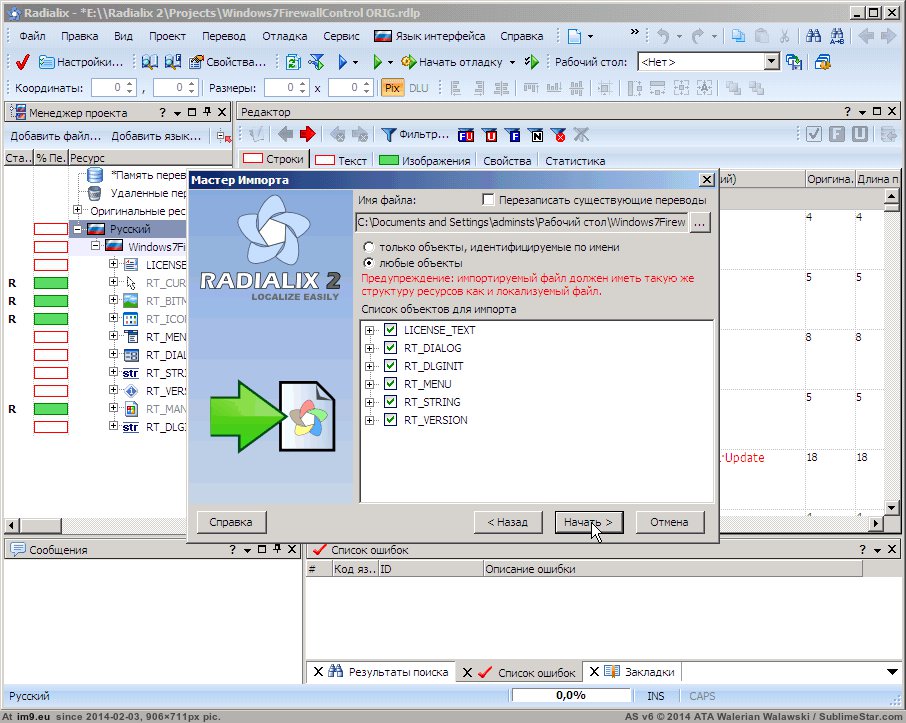Expand LICENSE_TEXT node in import list
This screenshot has height=723, width=906.
click(x=370, y=330)
